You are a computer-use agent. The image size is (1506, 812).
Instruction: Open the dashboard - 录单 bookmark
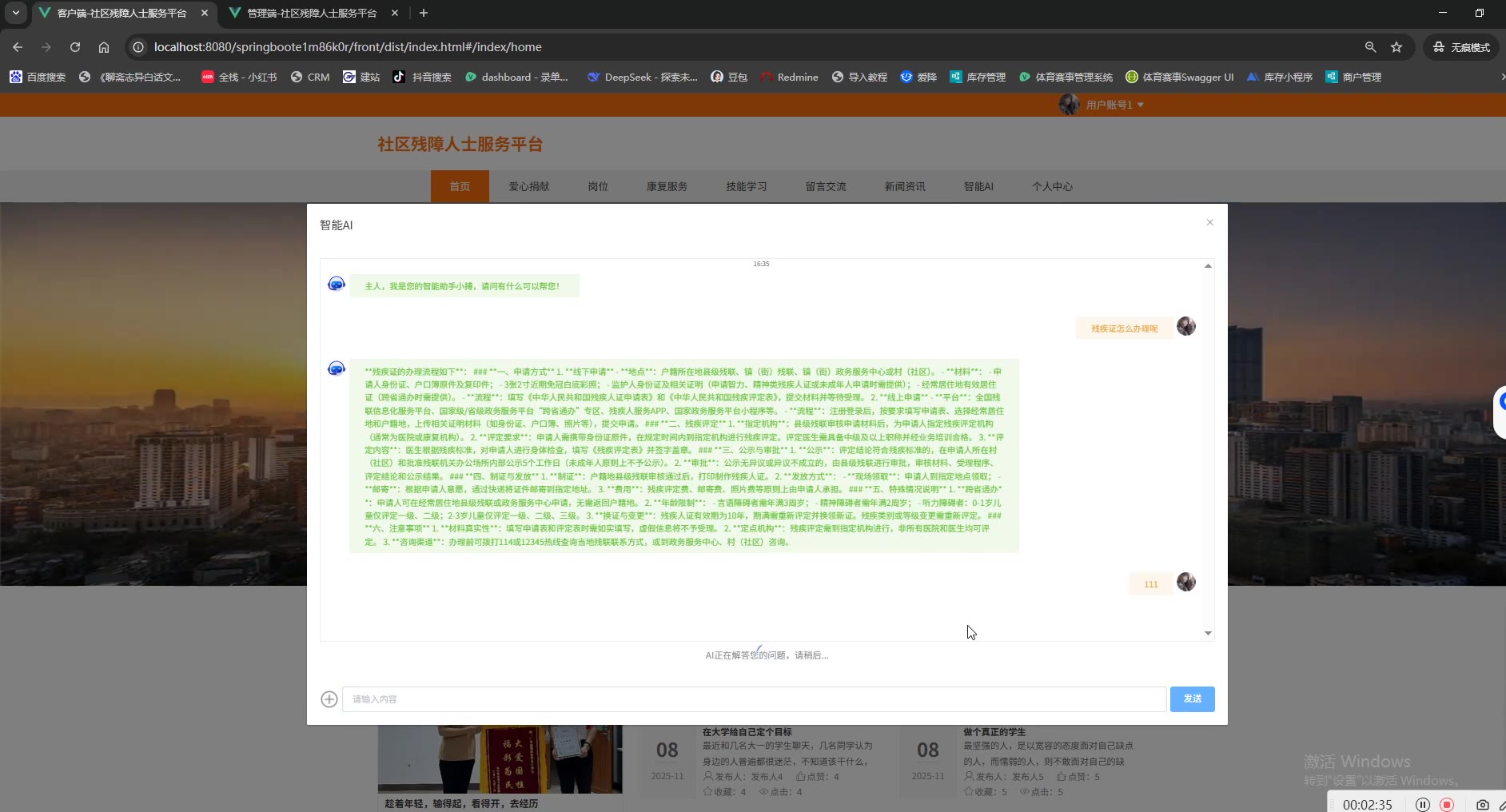(516, 77)
